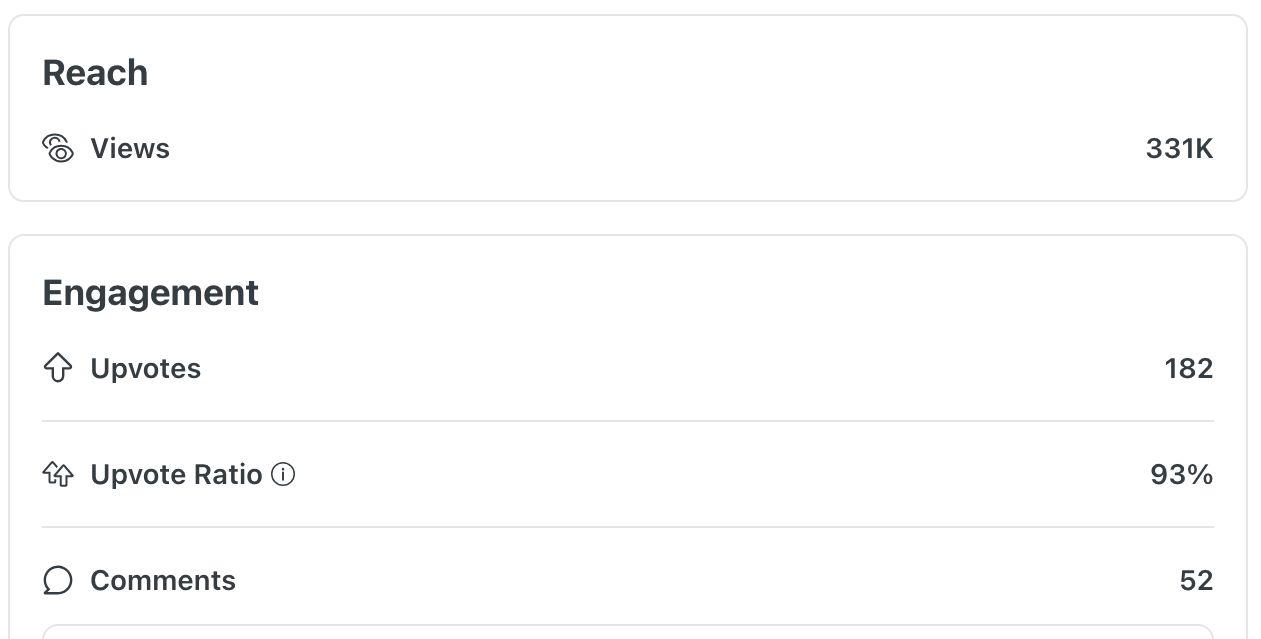Click the Reach section heading
The image size is (1261, 639).
pos(95,73)
